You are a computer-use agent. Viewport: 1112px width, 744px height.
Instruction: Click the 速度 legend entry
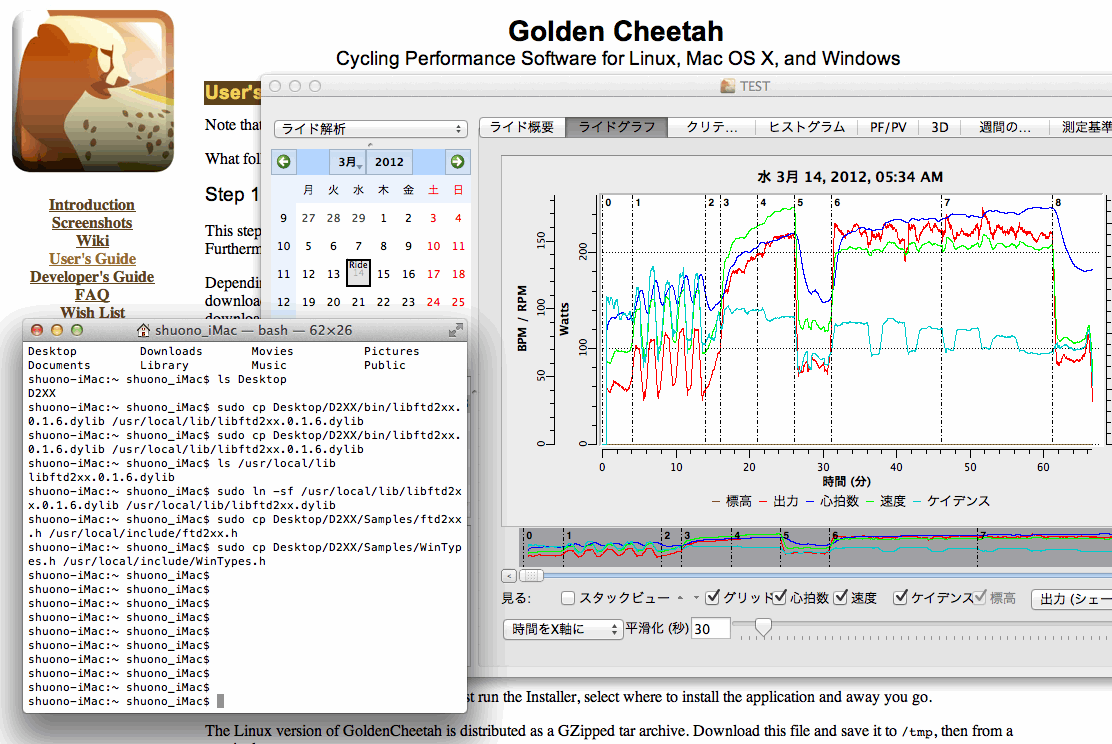pyautogui.click(x=886, y=501)
